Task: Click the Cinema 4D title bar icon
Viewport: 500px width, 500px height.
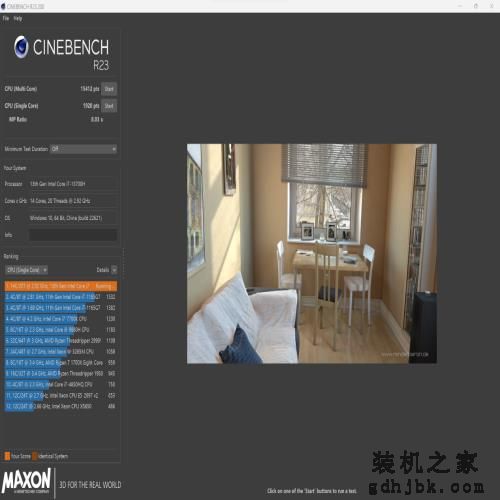Action: point(3,6)
